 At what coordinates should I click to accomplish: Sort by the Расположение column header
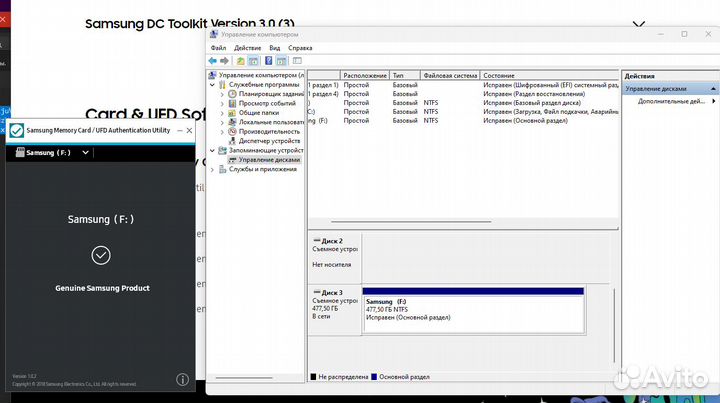(x=365, y=75)
